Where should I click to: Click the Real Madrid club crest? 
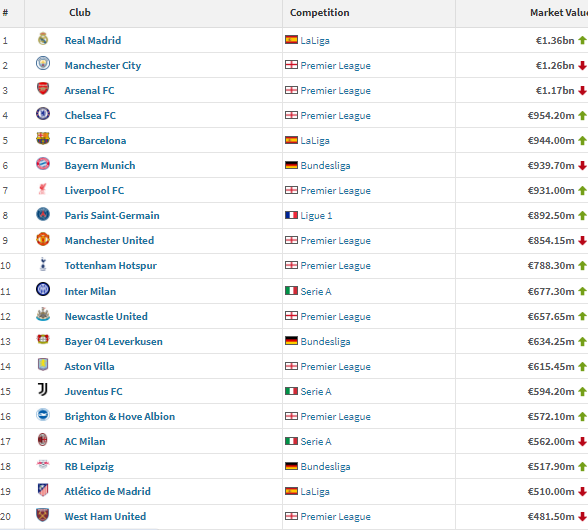click(x=43, y=39)
